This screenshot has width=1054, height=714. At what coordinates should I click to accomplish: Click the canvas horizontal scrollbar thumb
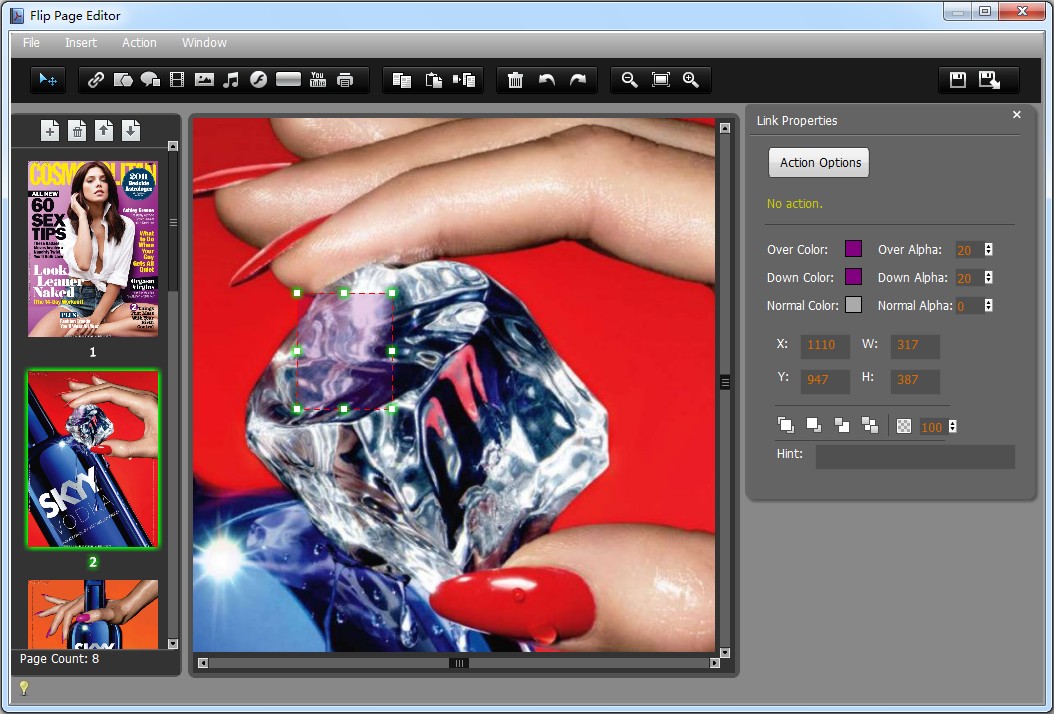[x=459, y=664]
